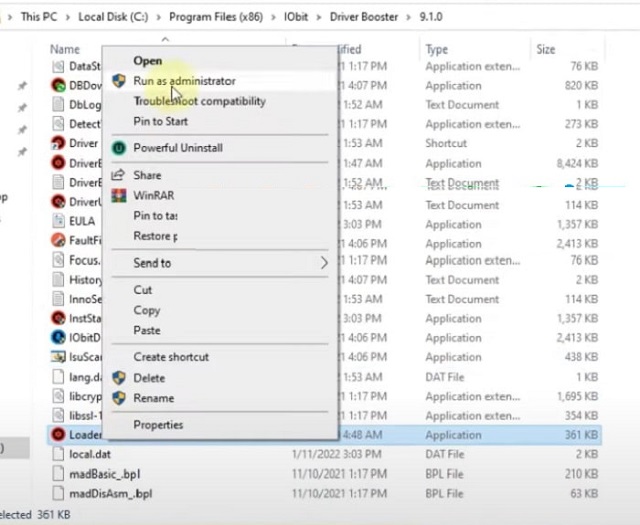
Task: Open chevron after Local Disk (C:) in path
Action: [159, 18]
